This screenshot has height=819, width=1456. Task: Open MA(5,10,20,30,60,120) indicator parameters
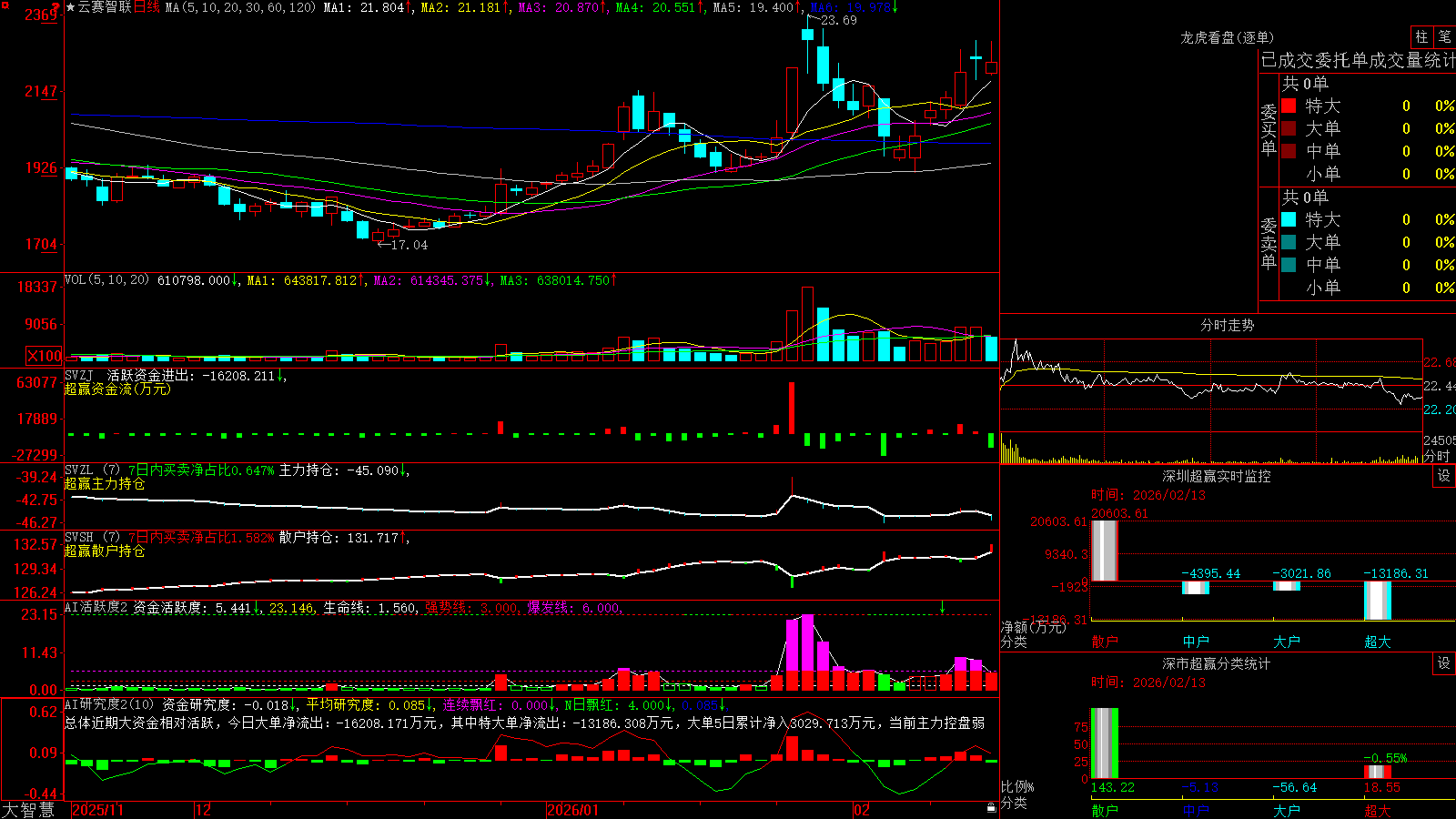point(240,7)
